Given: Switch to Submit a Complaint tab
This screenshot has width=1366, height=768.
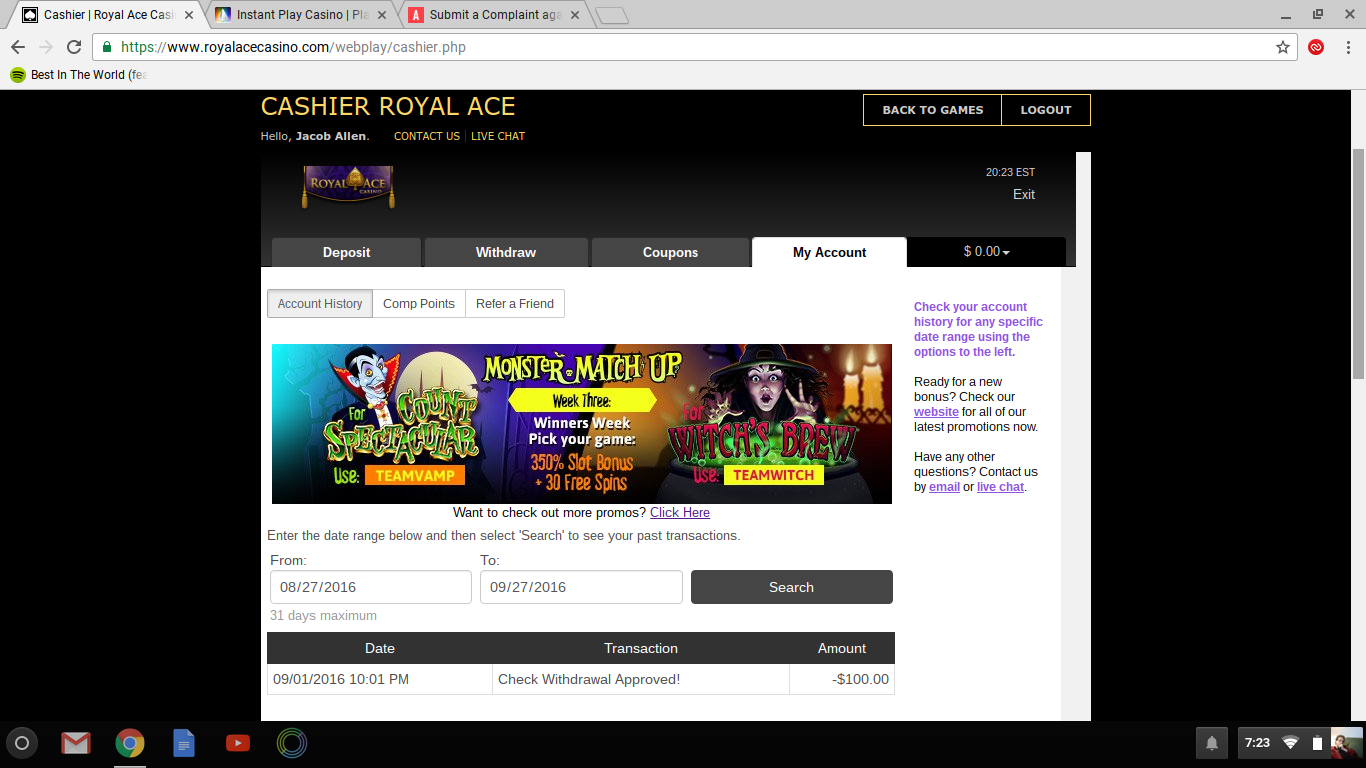Looking at the screenshot, I should coord(495,15).
